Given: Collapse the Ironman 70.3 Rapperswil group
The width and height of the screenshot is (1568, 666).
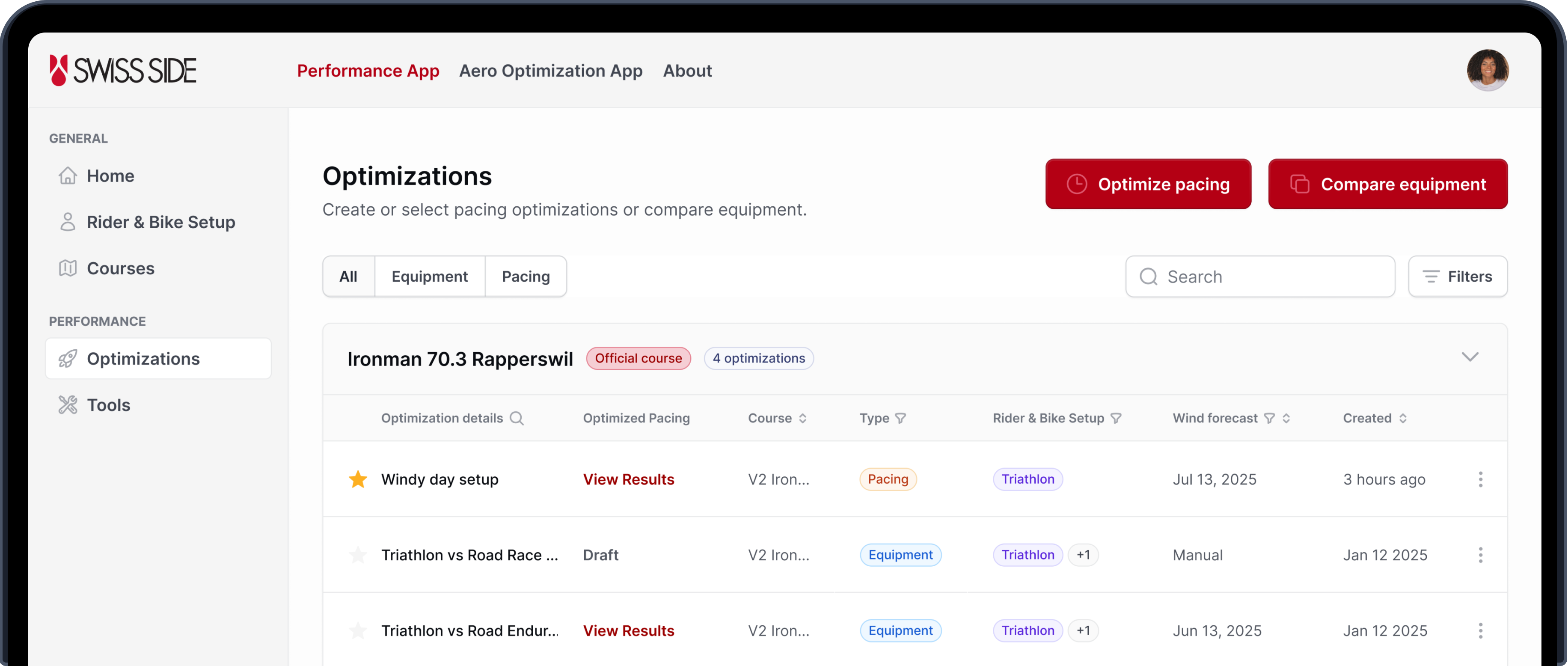Looking at the screenshot, I should coord(1470,357).
